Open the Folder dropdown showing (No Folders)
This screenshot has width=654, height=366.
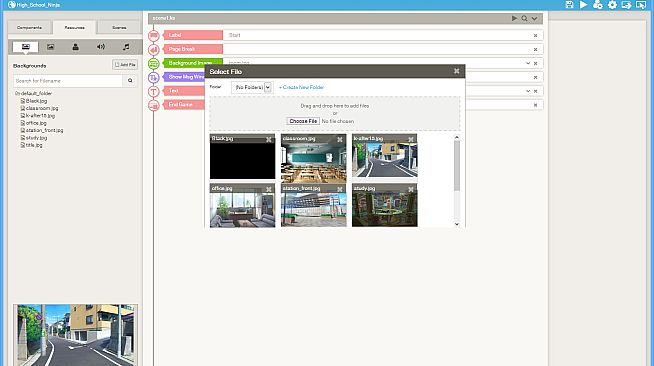coord(252,87)
